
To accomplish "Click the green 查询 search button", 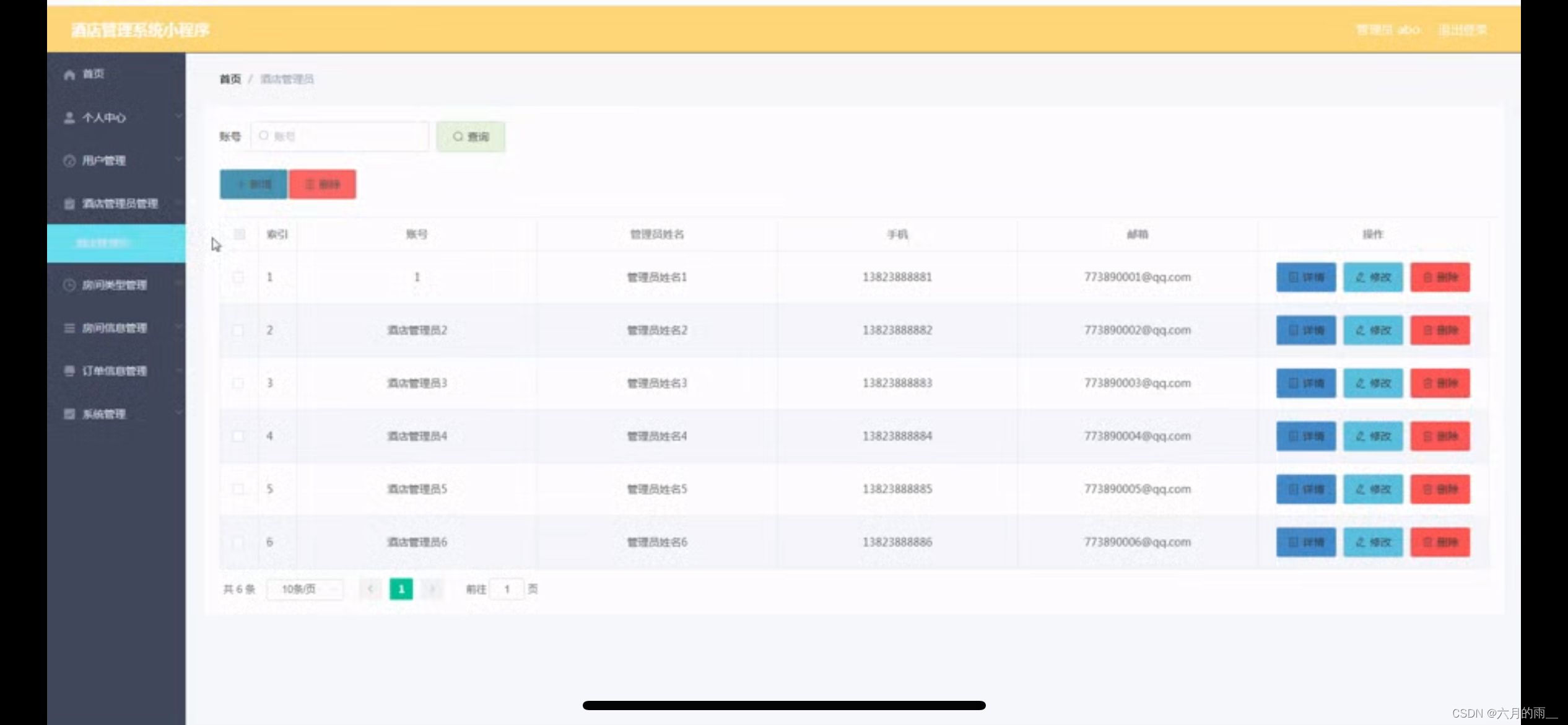I will (x=471, y=137).
